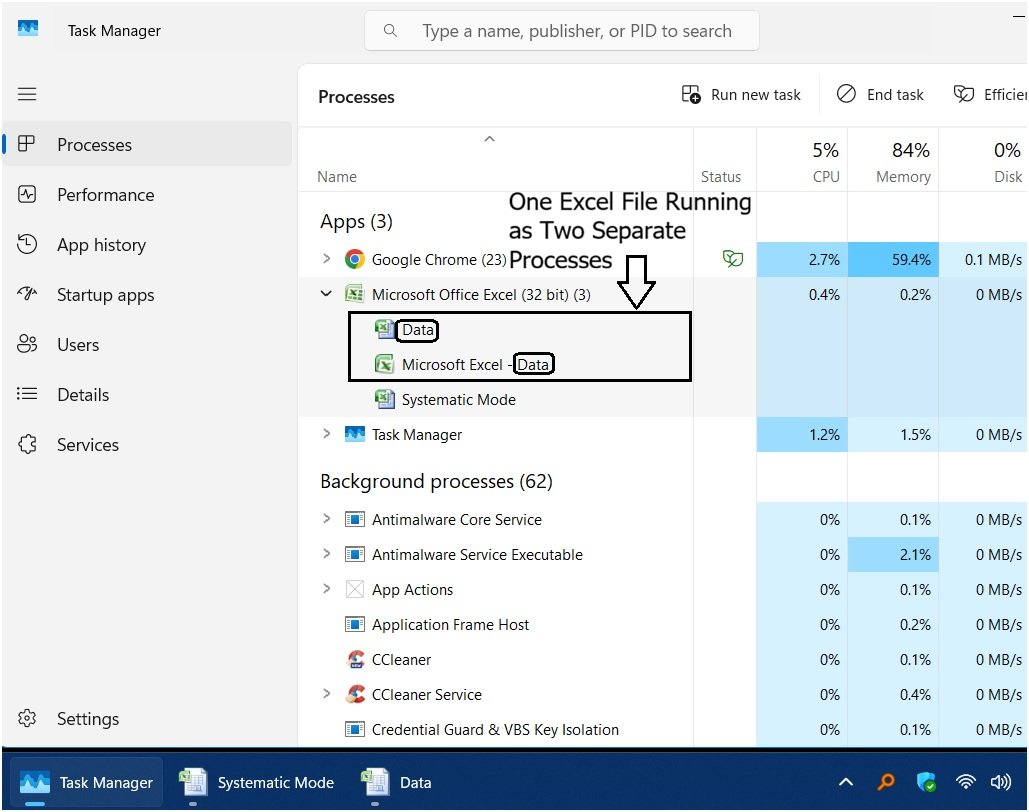
Task: Click the CCleaner Service icon
Action: point(355,694)
